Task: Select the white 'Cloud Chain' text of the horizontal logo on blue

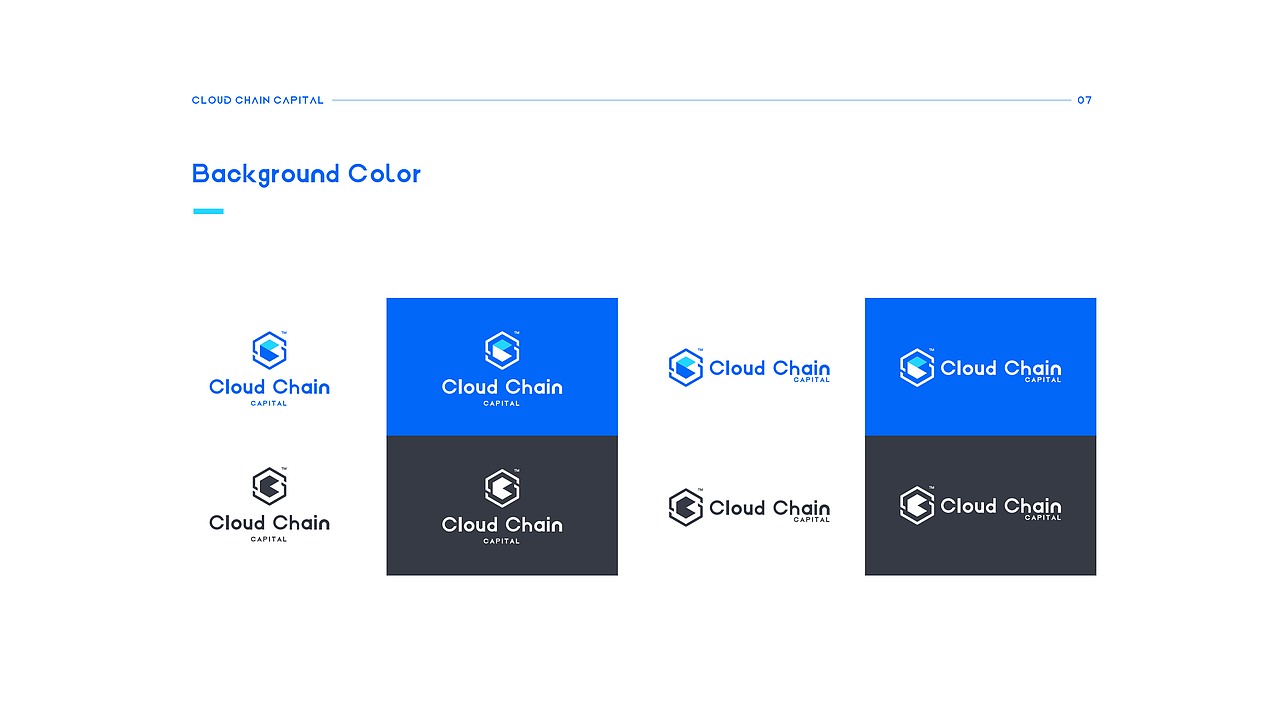Action: tap(1001, 368)
